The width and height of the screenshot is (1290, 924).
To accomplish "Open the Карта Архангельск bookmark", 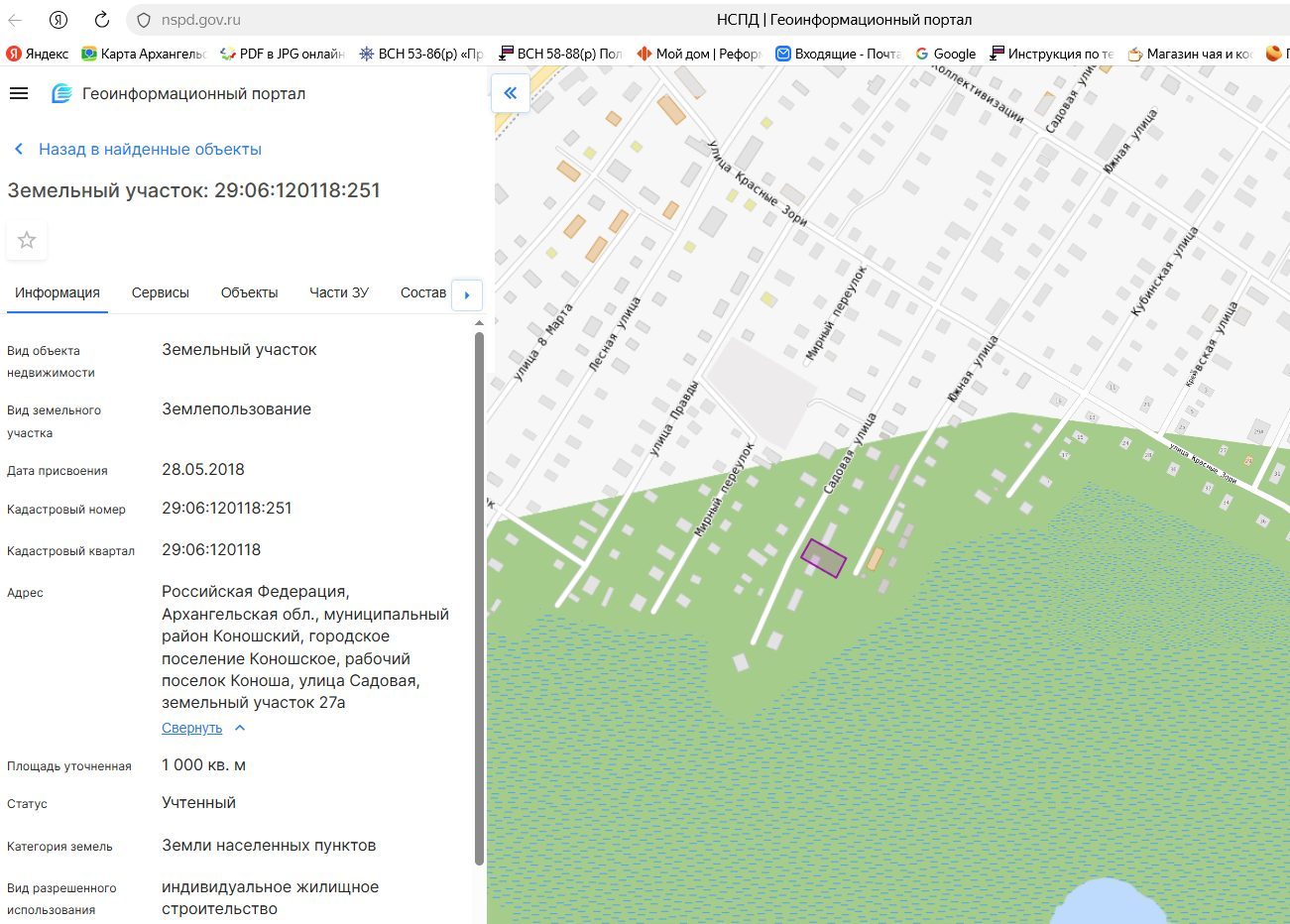I will pyautogui.click(x=144, y=54).
